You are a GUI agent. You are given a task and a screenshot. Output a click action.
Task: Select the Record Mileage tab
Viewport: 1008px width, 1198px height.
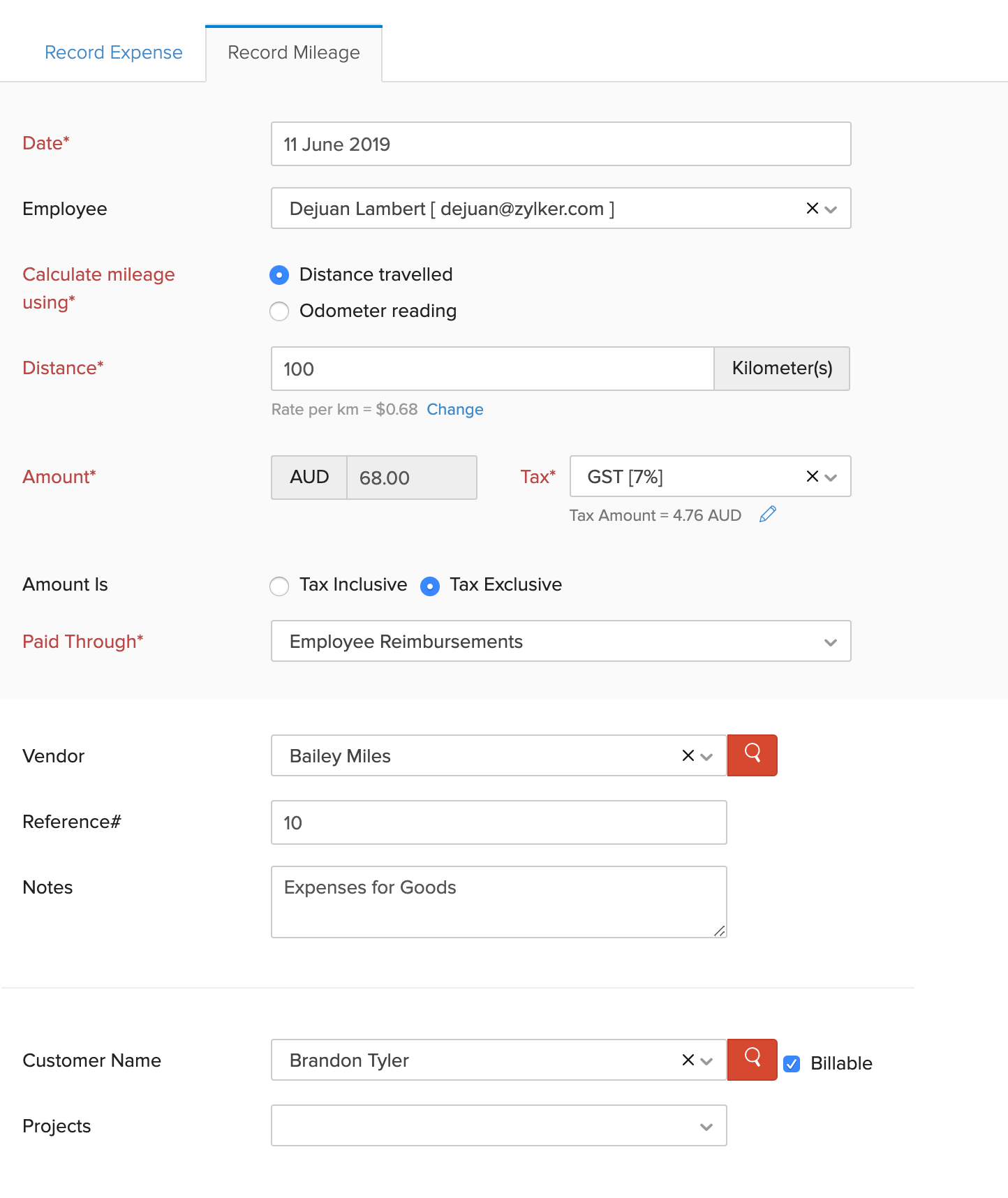[x=294, y=53]
